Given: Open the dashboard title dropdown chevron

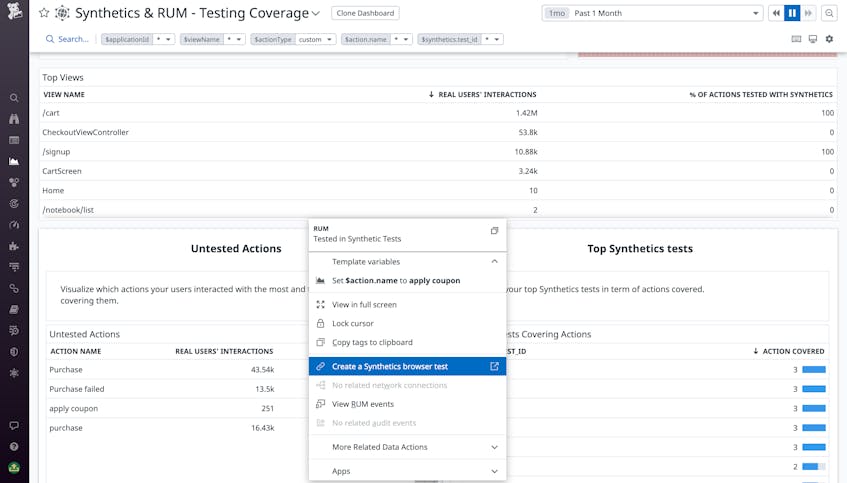Looking at the screenshot, I should point(316,14).
